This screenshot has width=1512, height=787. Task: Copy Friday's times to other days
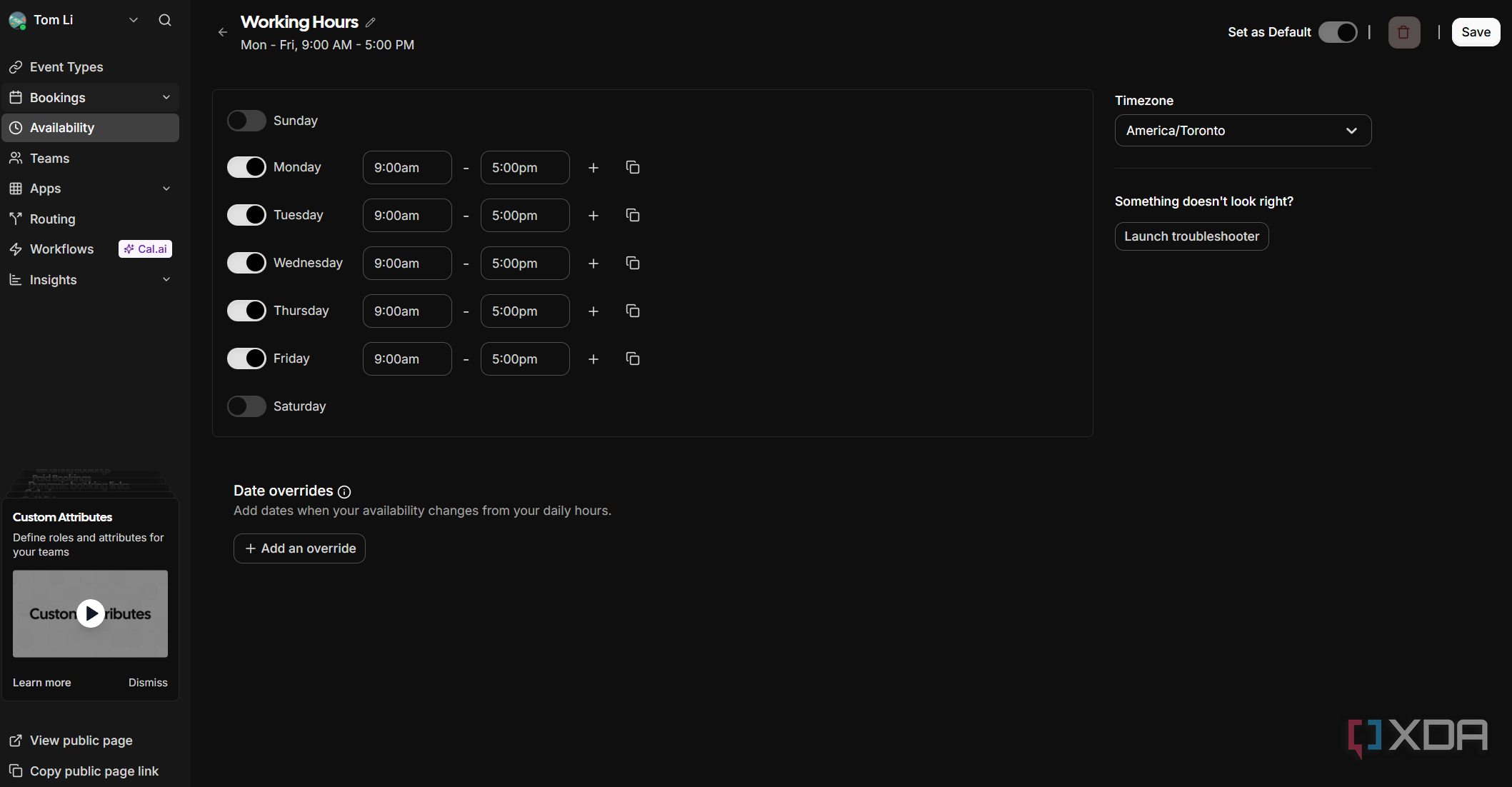point(633,359)
